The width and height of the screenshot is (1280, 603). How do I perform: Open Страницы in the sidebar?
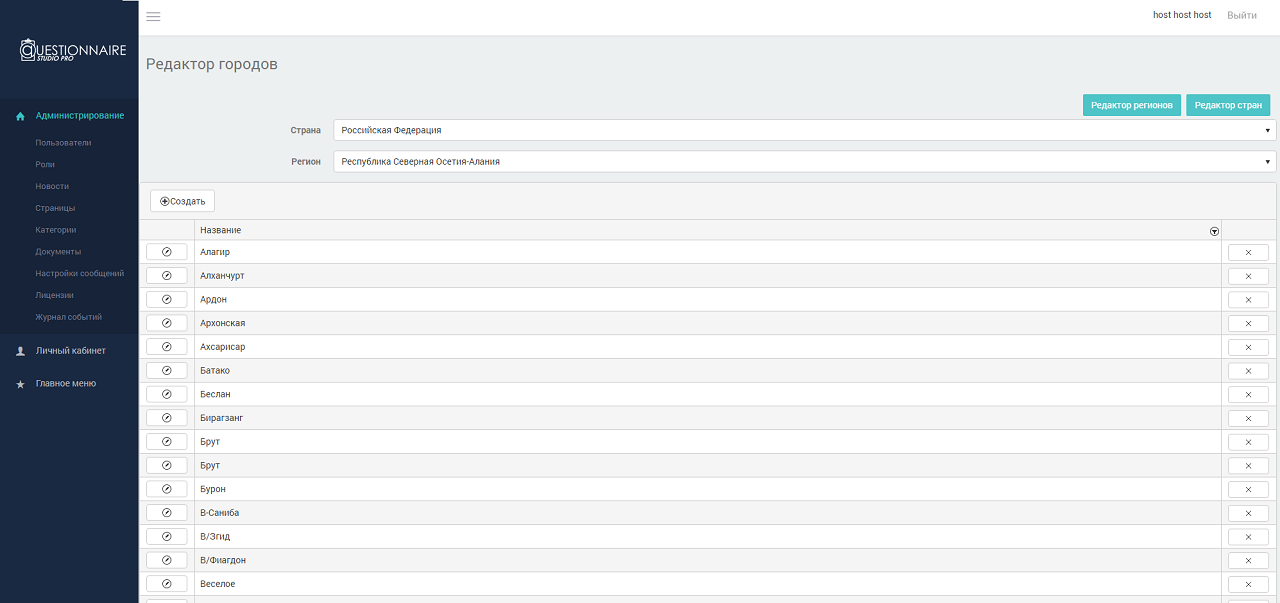point(55,208)
